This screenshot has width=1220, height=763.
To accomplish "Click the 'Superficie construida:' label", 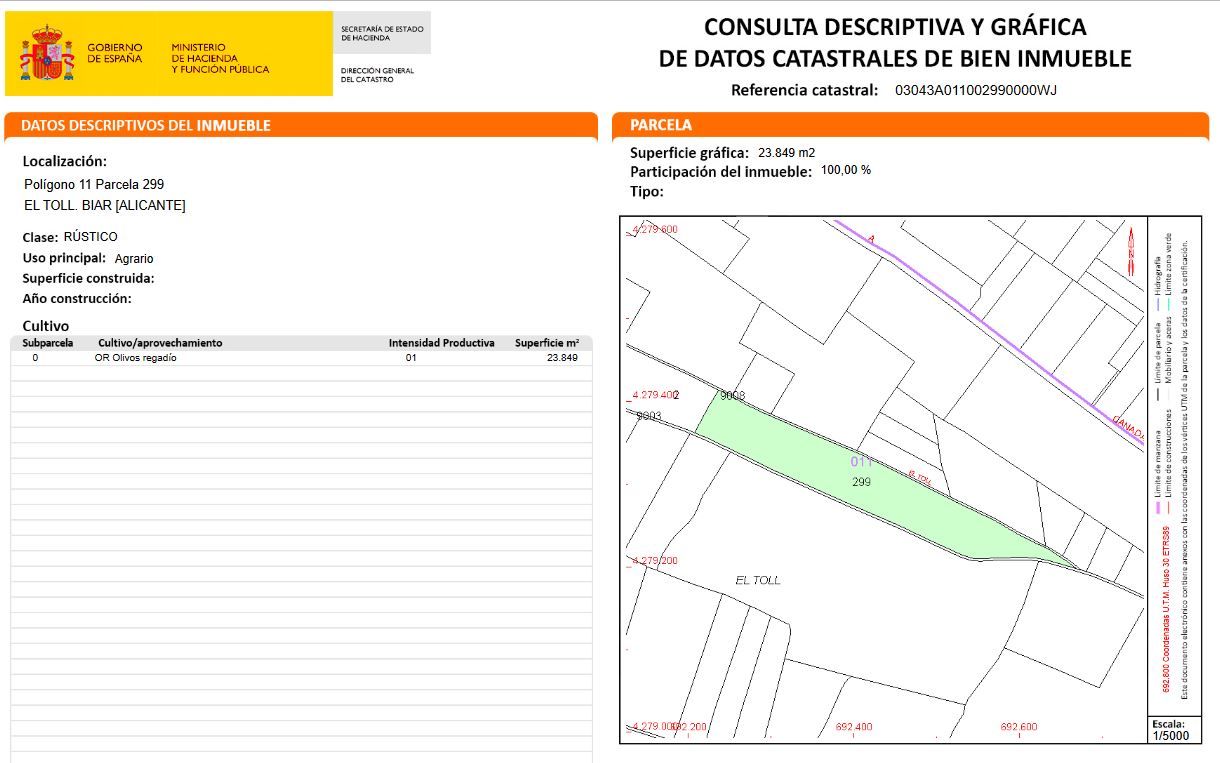I will (89, 278).
